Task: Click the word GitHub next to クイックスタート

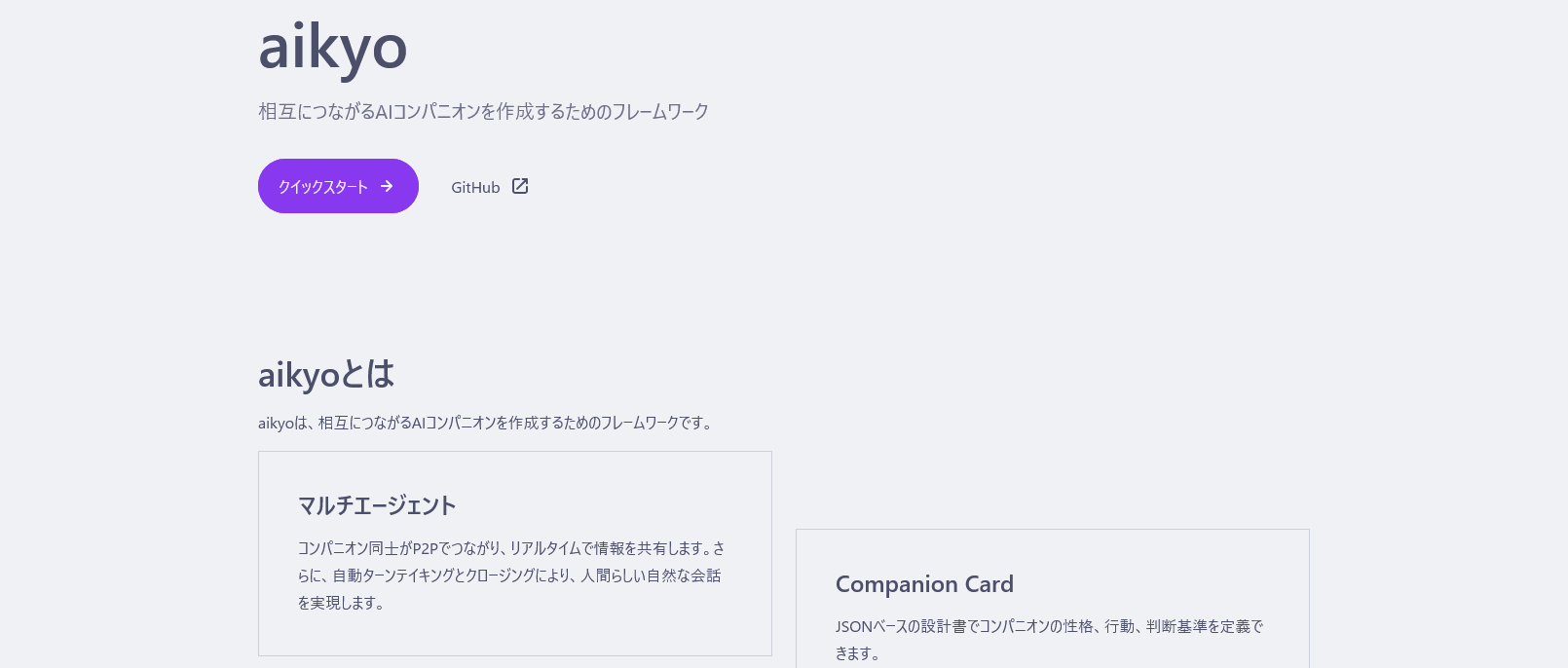Action: (475, 187)
